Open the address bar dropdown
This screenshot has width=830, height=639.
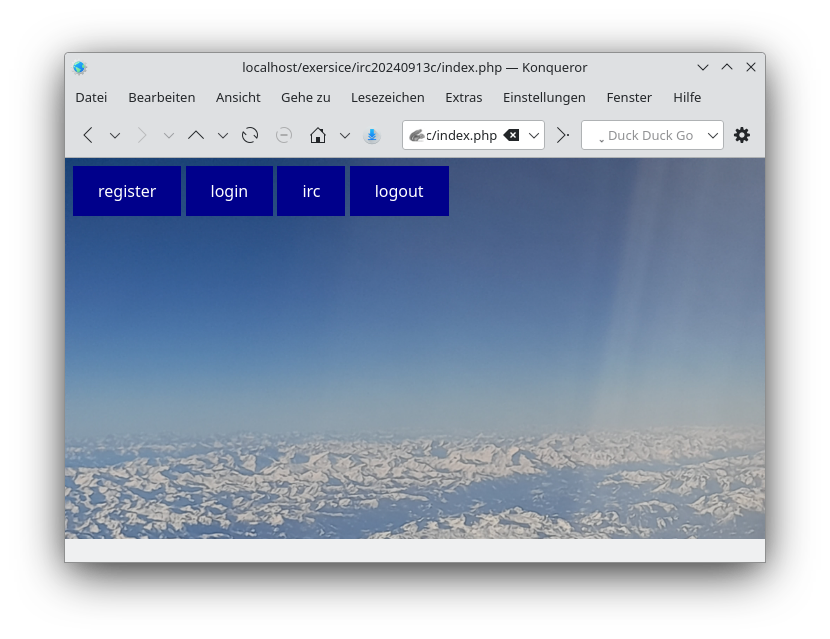(x=534, y=135)
